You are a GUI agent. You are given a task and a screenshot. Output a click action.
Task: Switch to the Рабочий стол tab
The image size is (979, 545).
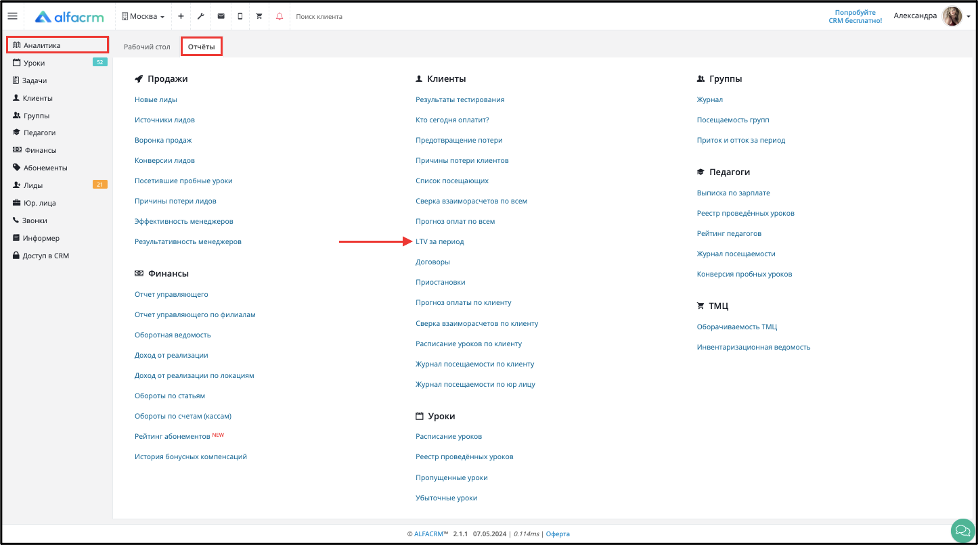147,47
